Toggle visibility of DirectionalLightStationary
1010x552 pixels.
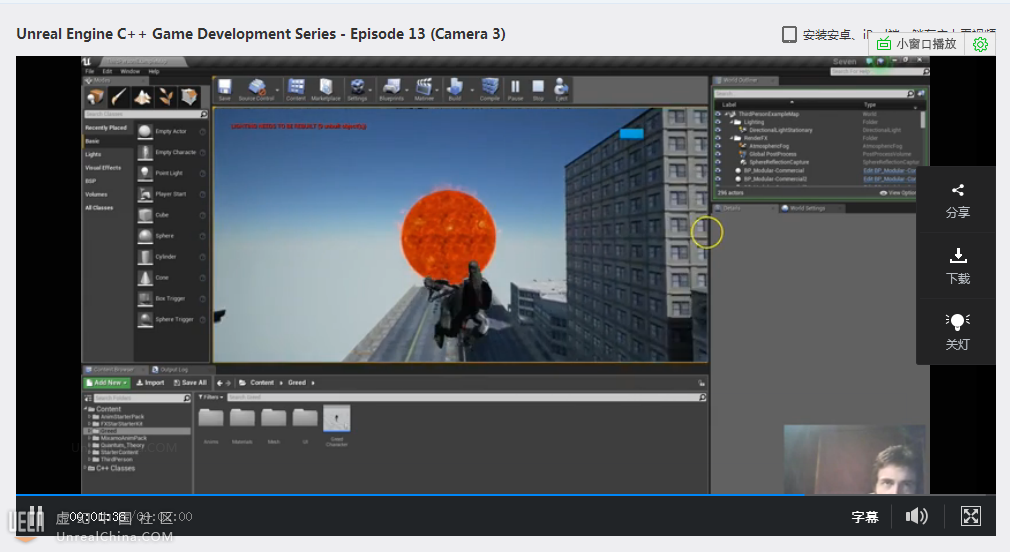pyautogui.click(x=718, y=130)
